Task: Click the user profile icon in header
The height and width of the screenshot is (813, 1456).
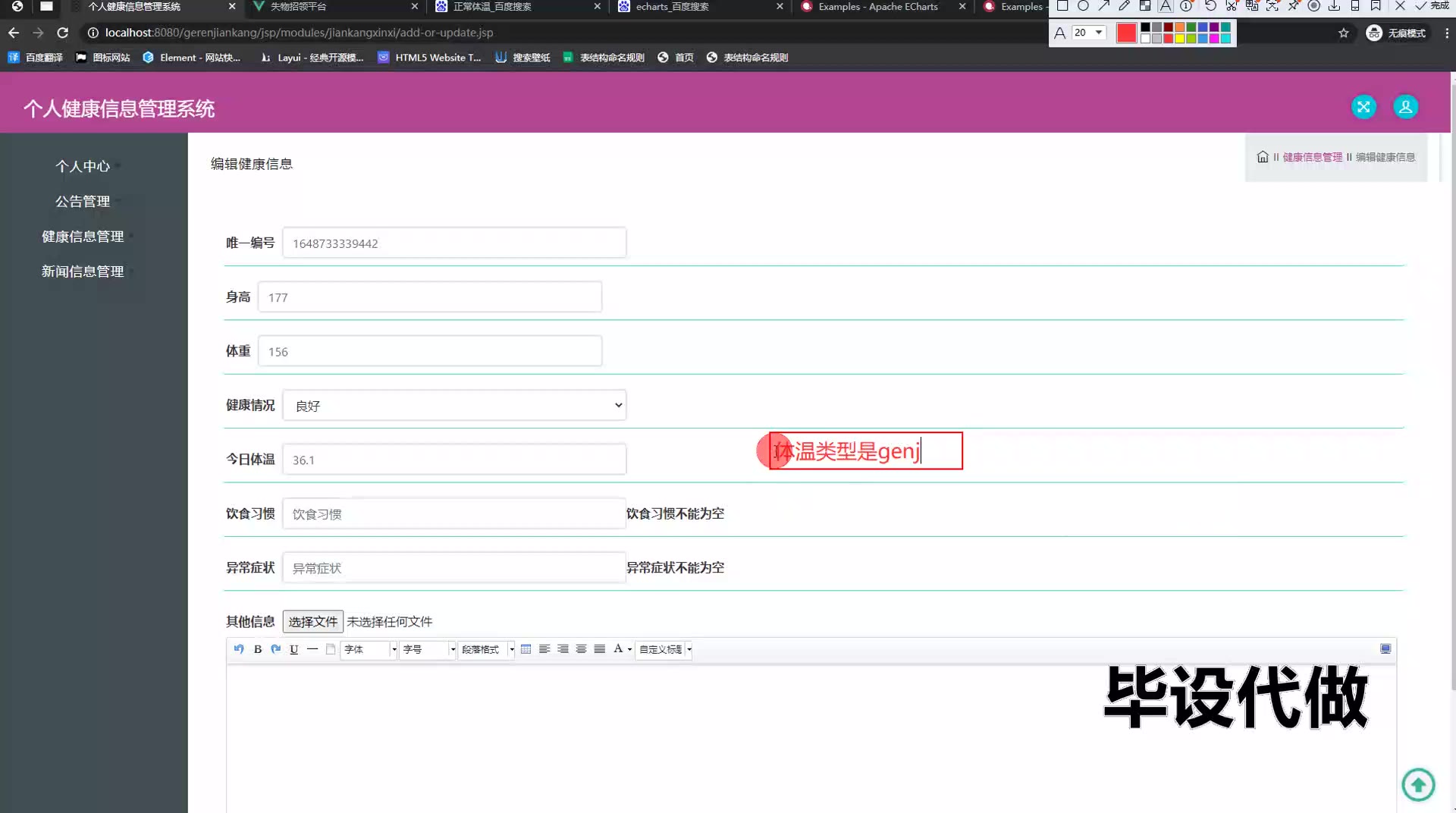Action: click(x=1405, y=107)
